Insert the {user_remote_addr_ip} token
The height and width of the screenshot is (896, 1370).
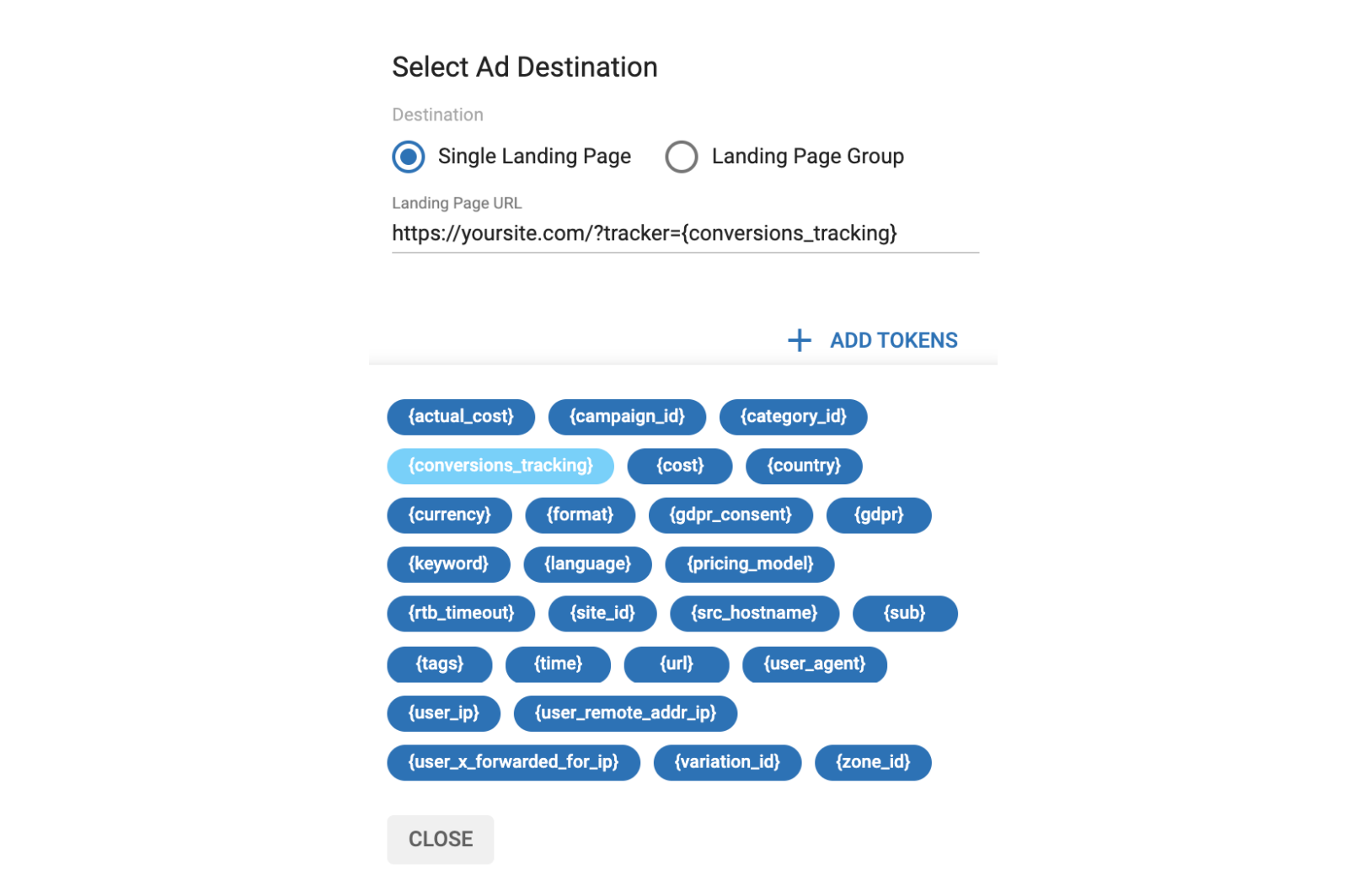tap(625, 713)
